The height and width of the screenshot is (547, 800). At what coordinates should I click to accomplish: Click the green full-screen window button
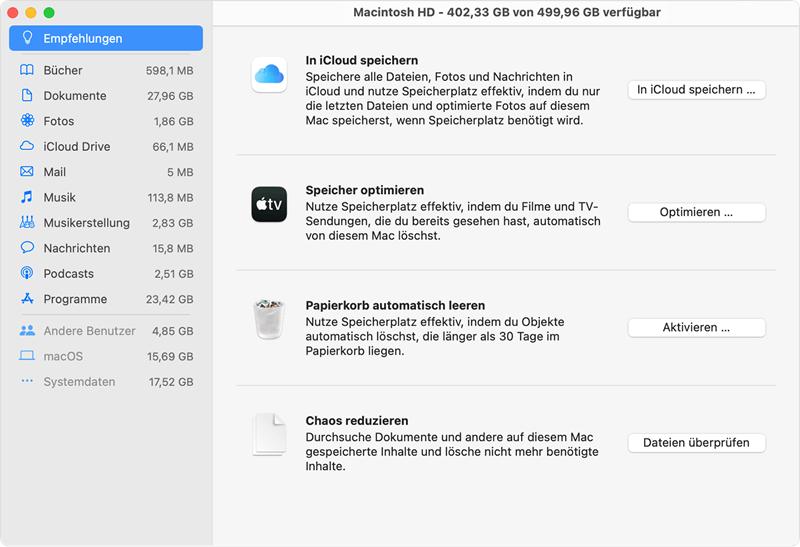pyautogui.click(x=49, y=13)
